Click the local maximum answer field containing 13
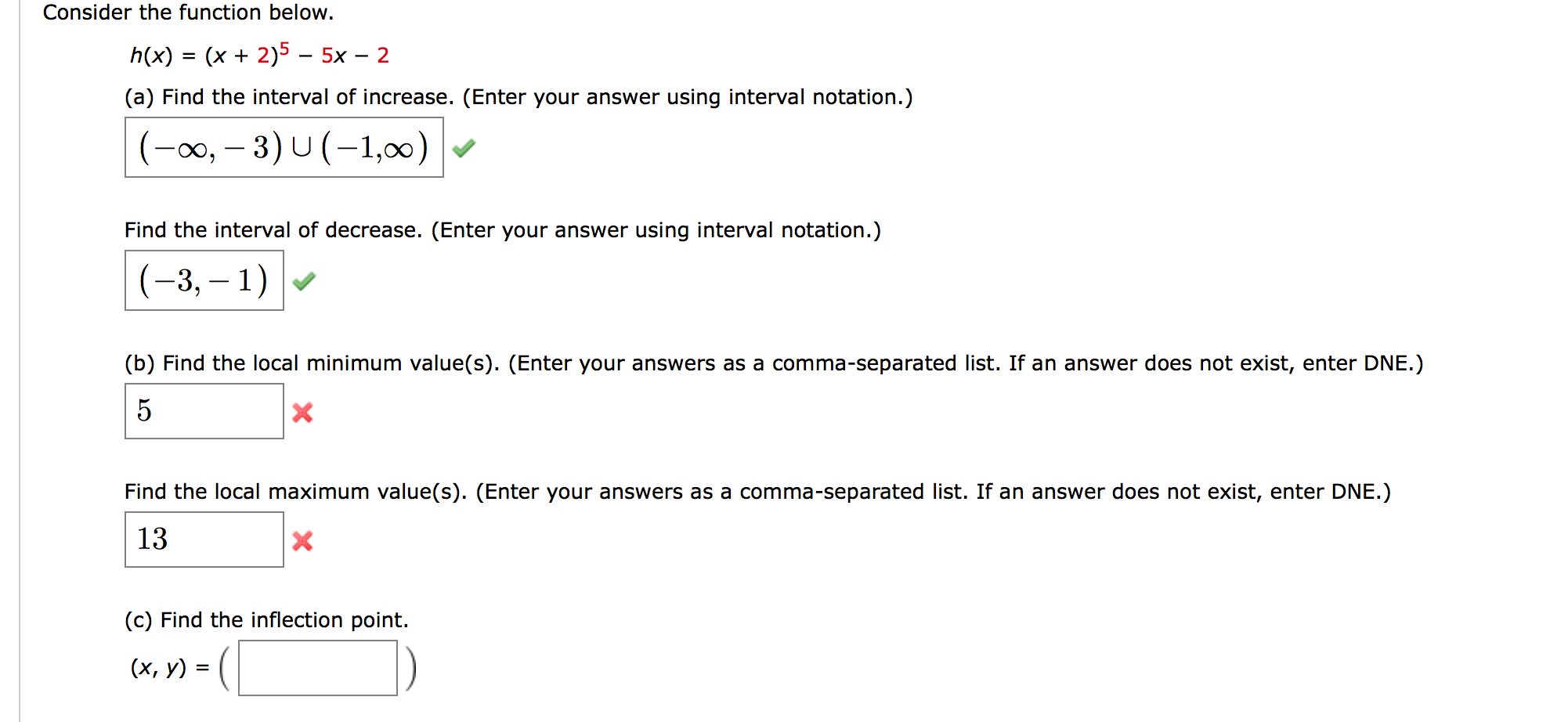Screen dimensions: 1568x722 click(x=204, y=540)
